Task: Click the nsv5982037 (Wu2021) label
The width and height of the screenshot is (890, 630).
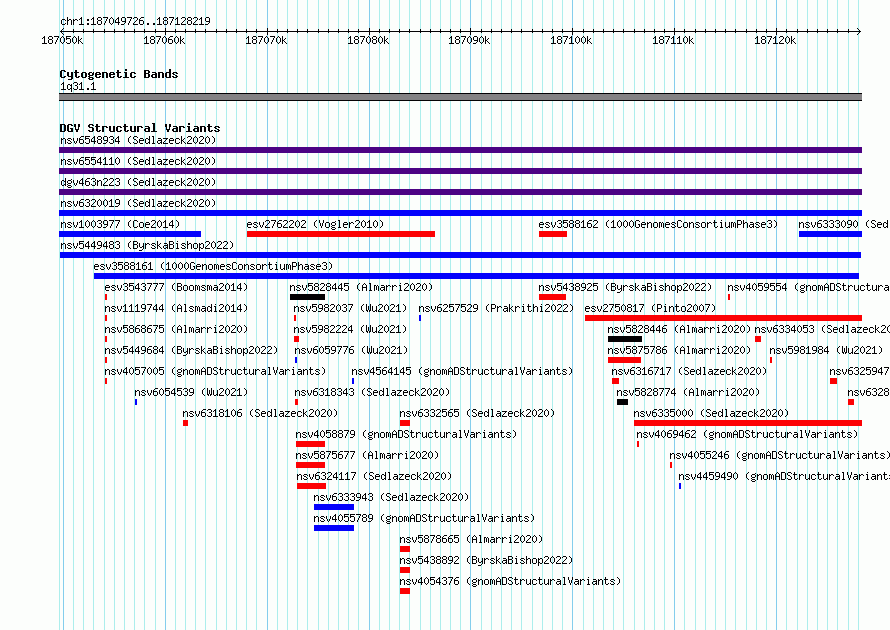Action: click(350, 308)
